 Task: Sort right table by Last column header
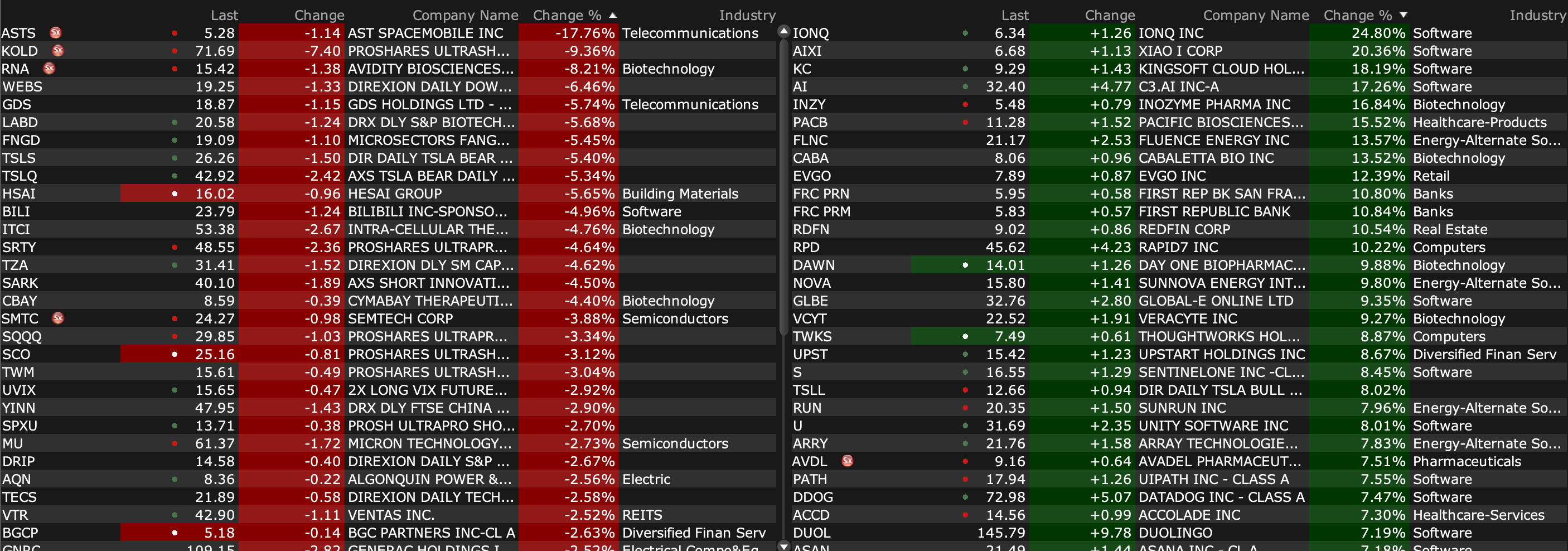pos(1015,15)
